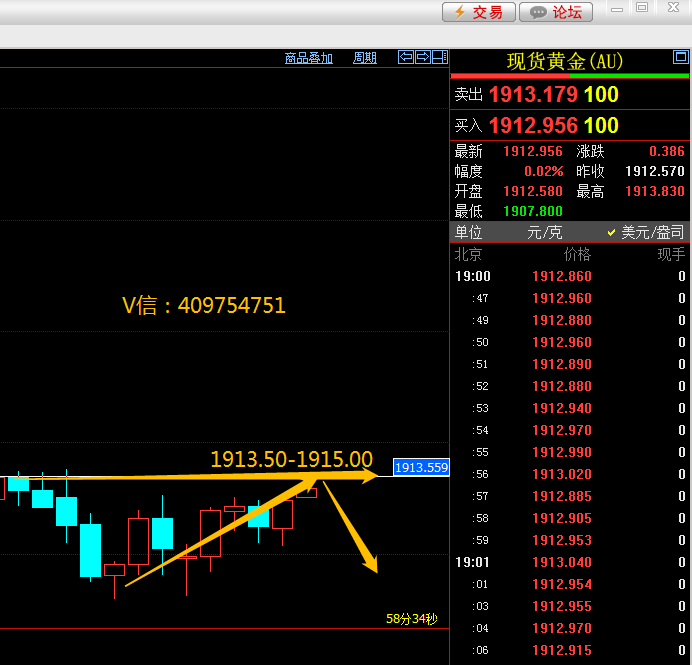Select the 元/克 unit option
Screen dimensions: 692x665
click(x=544, y=232)
